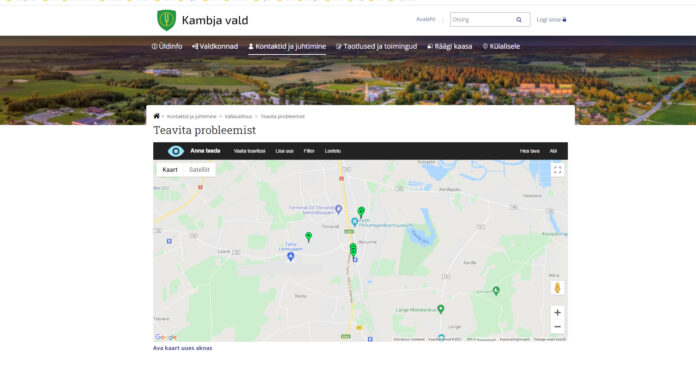Zoom out the map with minus button
Viewport: 696px width, 366px height.
click(558, 327)
